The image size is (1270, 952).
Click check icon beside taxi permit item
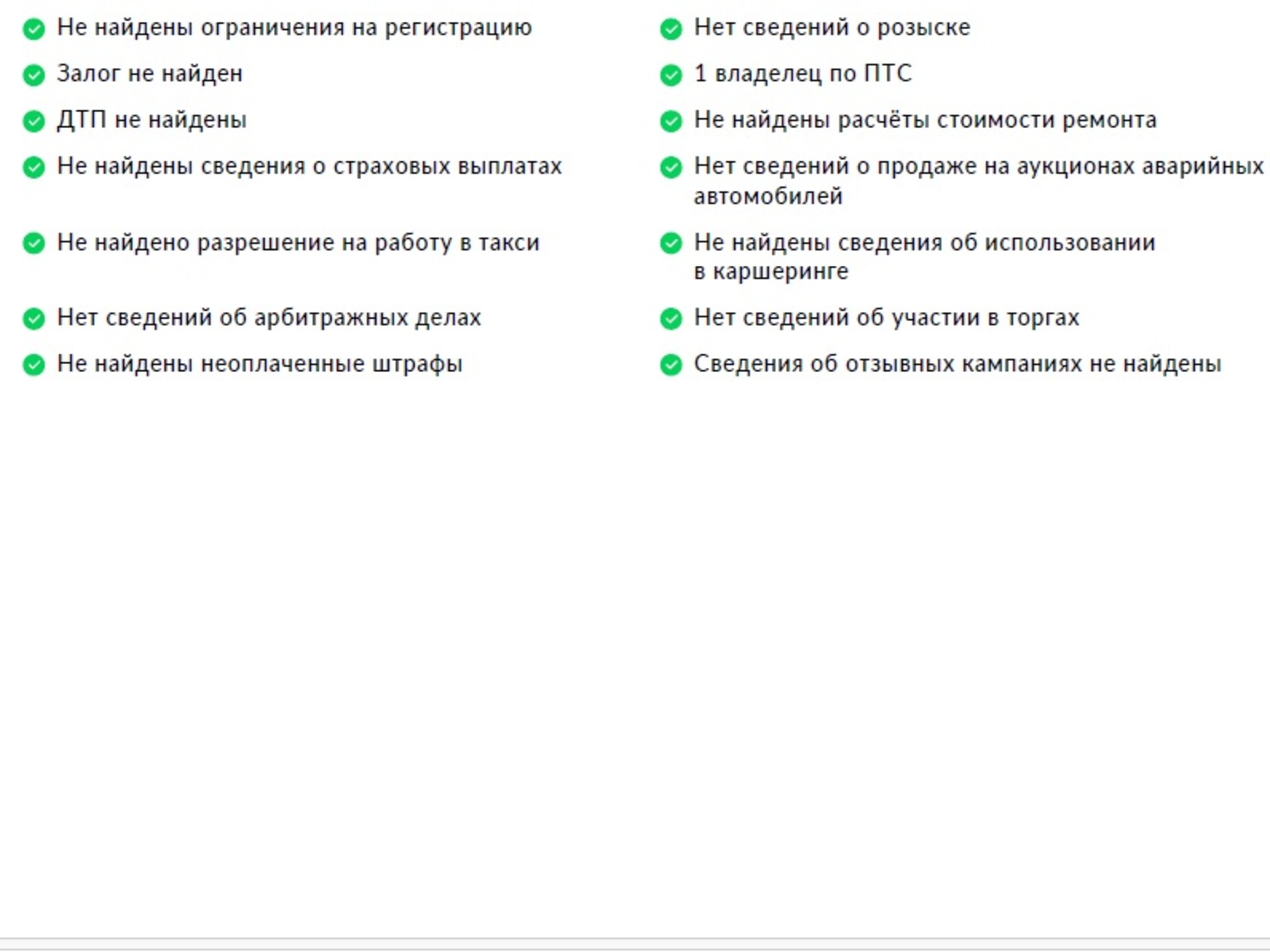(x=34, y=244)
